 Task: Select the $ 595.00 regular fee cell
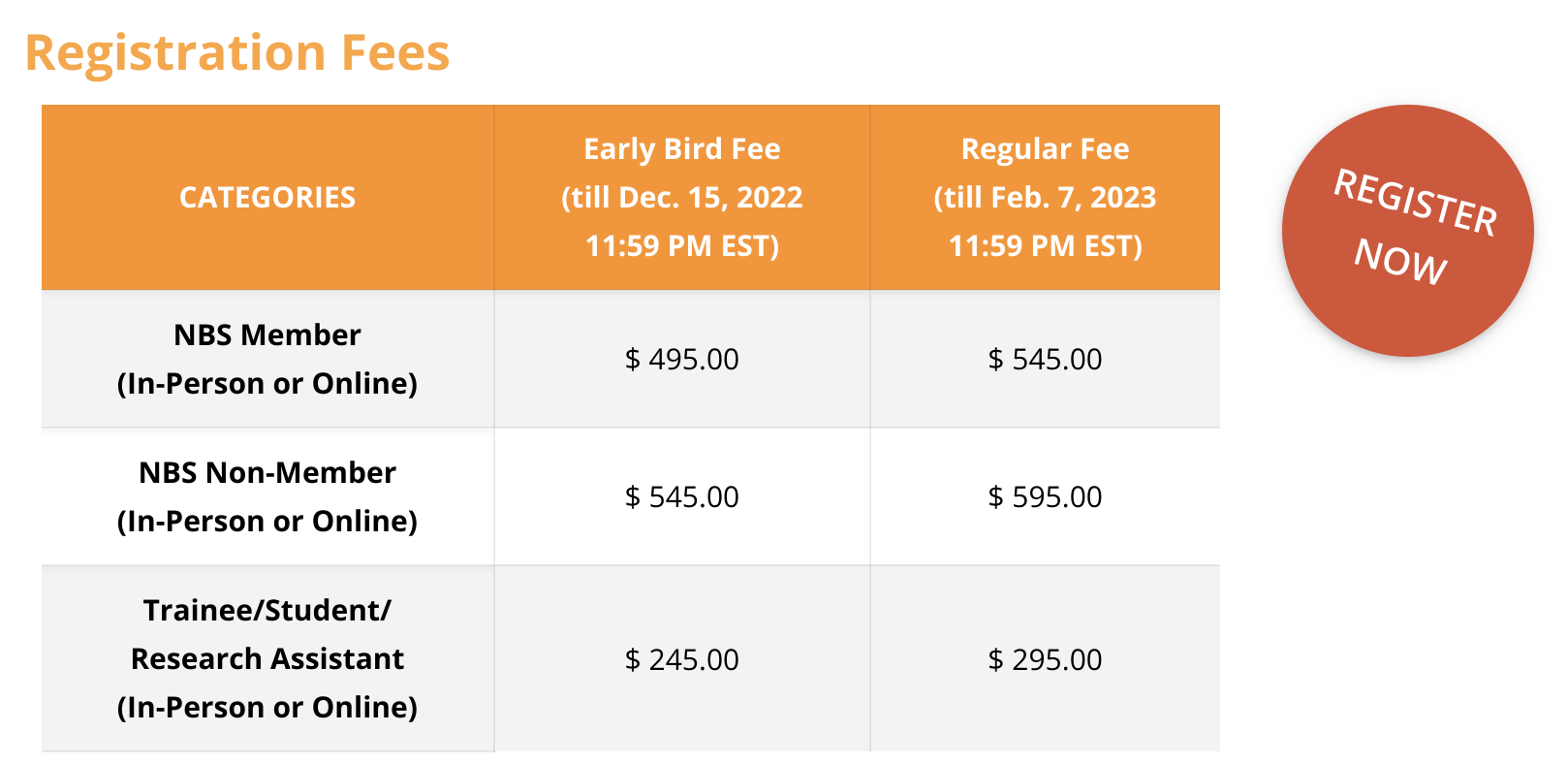coord(1045,497)
